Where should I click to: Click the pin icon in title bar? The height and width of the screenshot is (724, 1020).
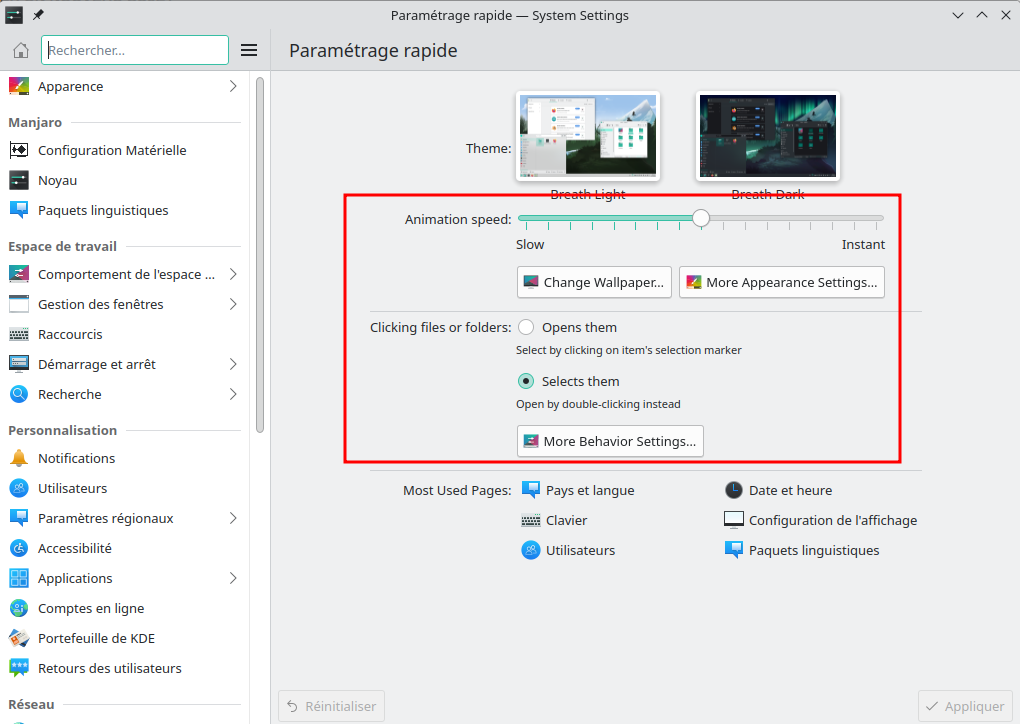pos(38,15)
